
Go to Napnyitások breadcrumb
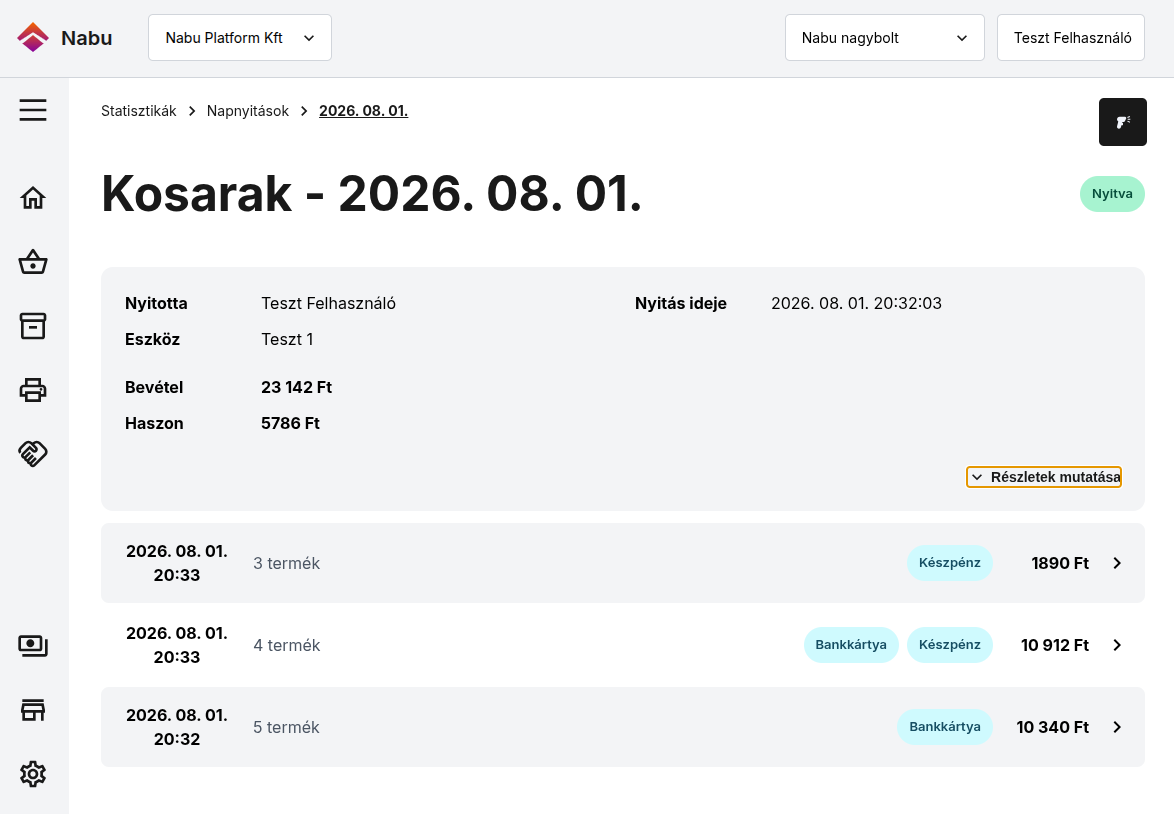coord(248,111)
